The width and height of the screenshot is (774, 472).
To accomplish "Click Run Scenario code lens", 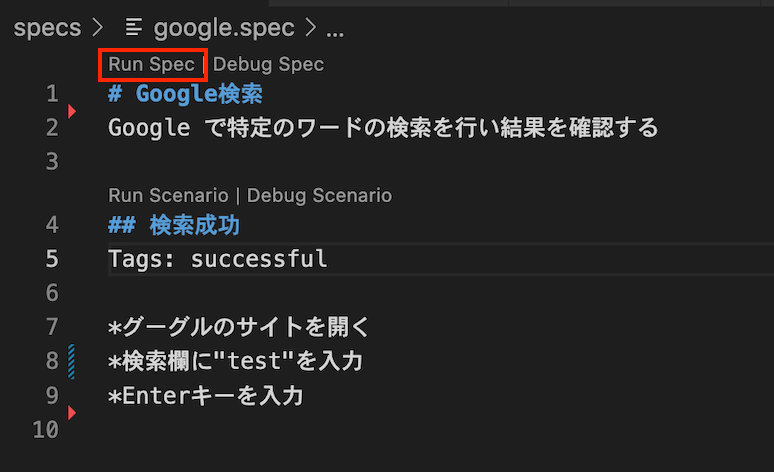I will 168,196.
